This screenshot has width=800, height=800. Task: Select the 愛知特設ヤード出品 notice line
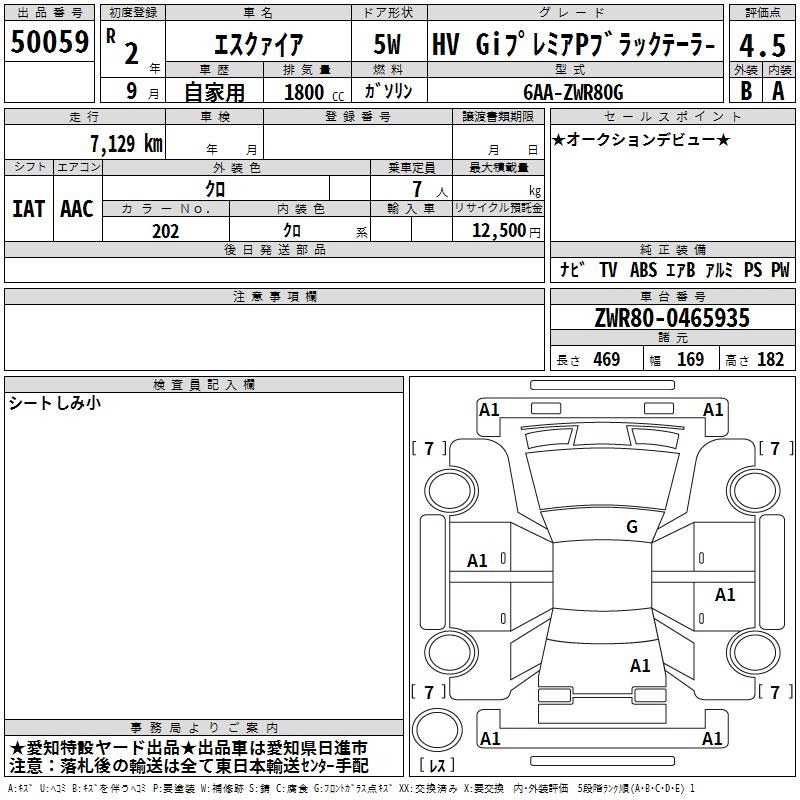pyautogui.click(x=188, y=748)
